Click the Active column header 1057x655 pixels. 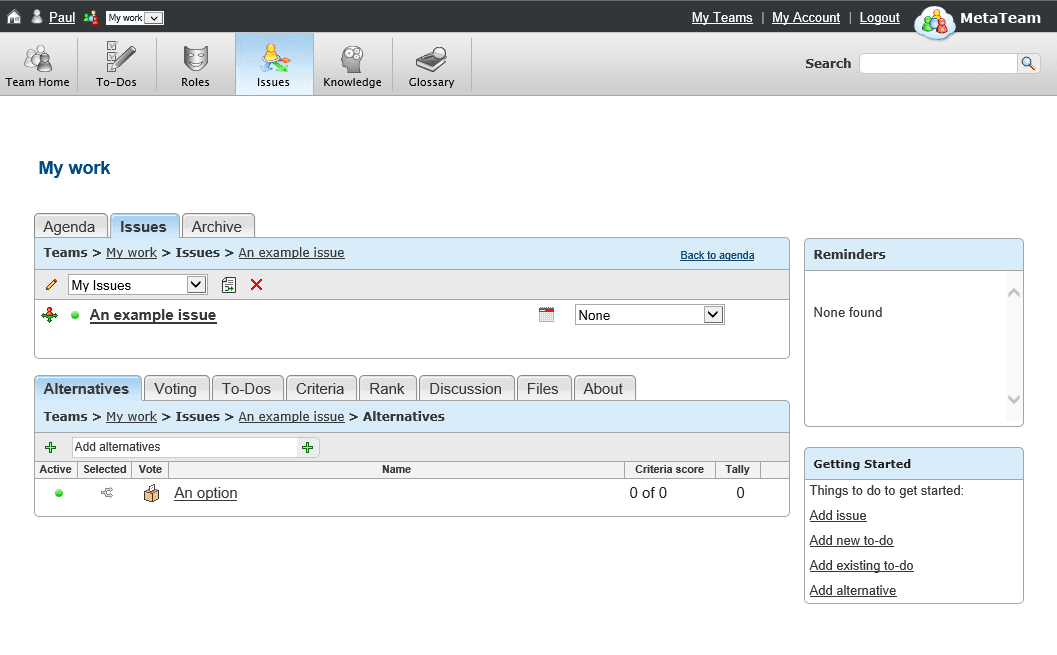(x=55, y=470)
